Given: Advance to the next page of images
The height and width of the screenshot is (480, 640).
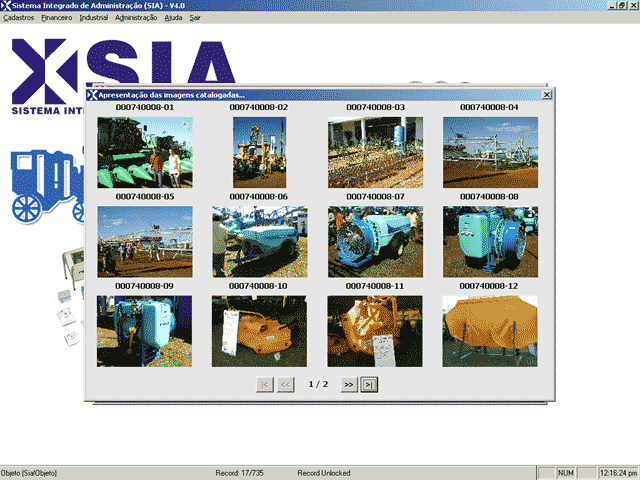Looking at the screenshot, I should point(348,384).
